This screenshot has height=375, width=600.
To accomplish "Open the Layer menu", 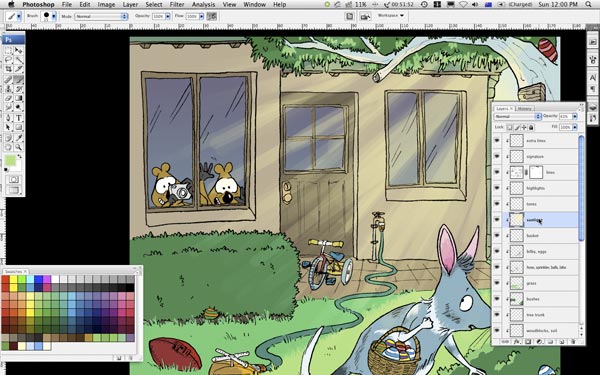I will point(130,5).
